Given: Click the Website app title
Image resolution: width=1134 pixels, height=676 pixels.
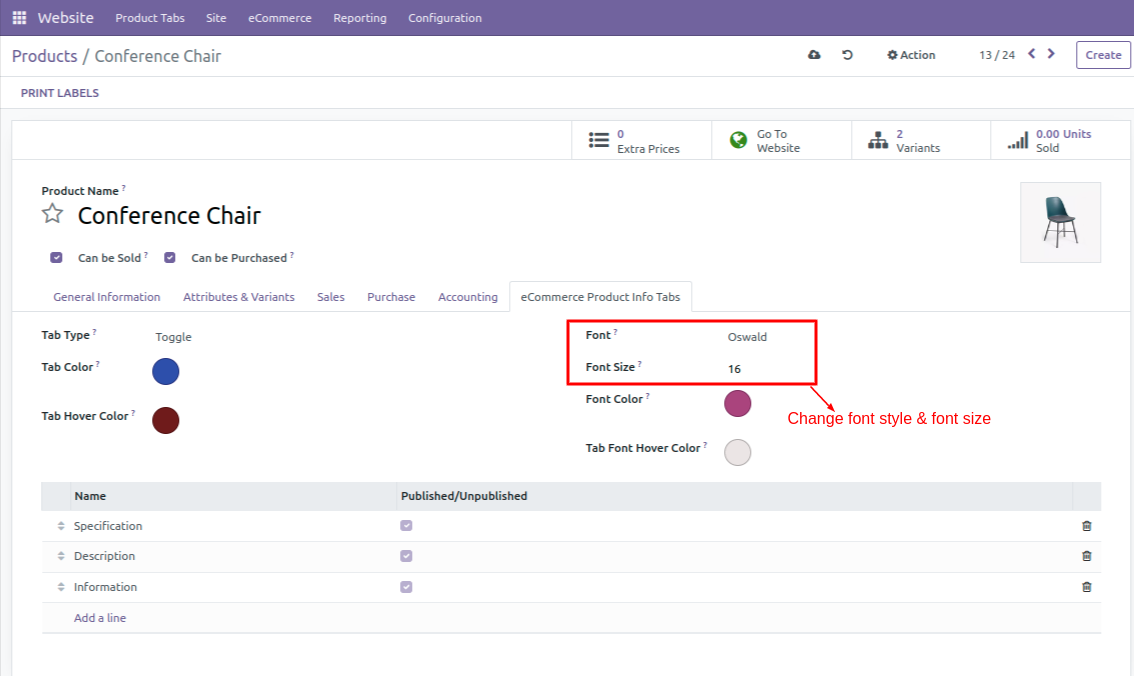Looking at the screenshot, I should click(66, 18).
